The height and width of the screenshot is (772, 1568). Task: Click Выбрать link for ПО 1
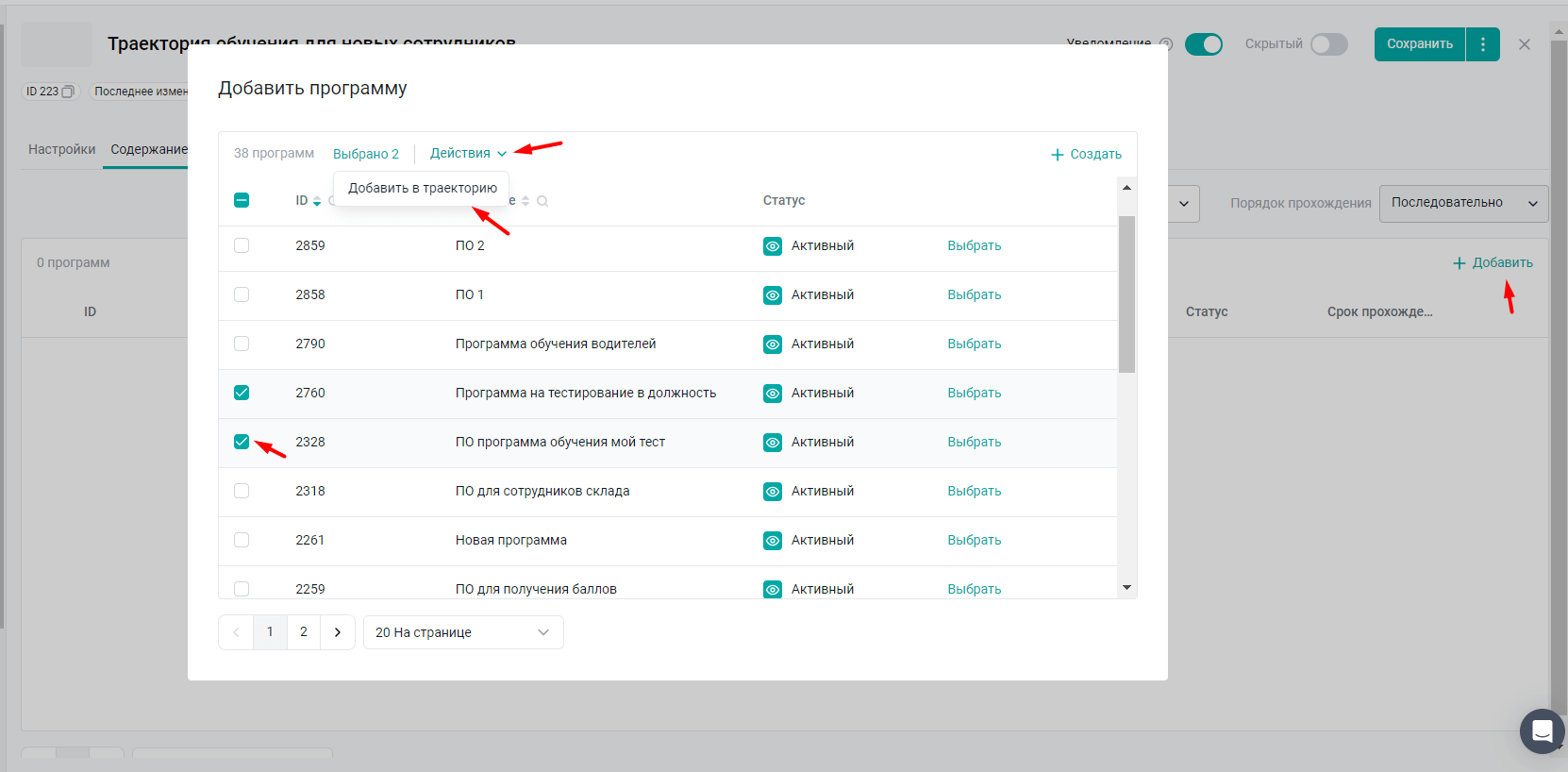(974, 294)
